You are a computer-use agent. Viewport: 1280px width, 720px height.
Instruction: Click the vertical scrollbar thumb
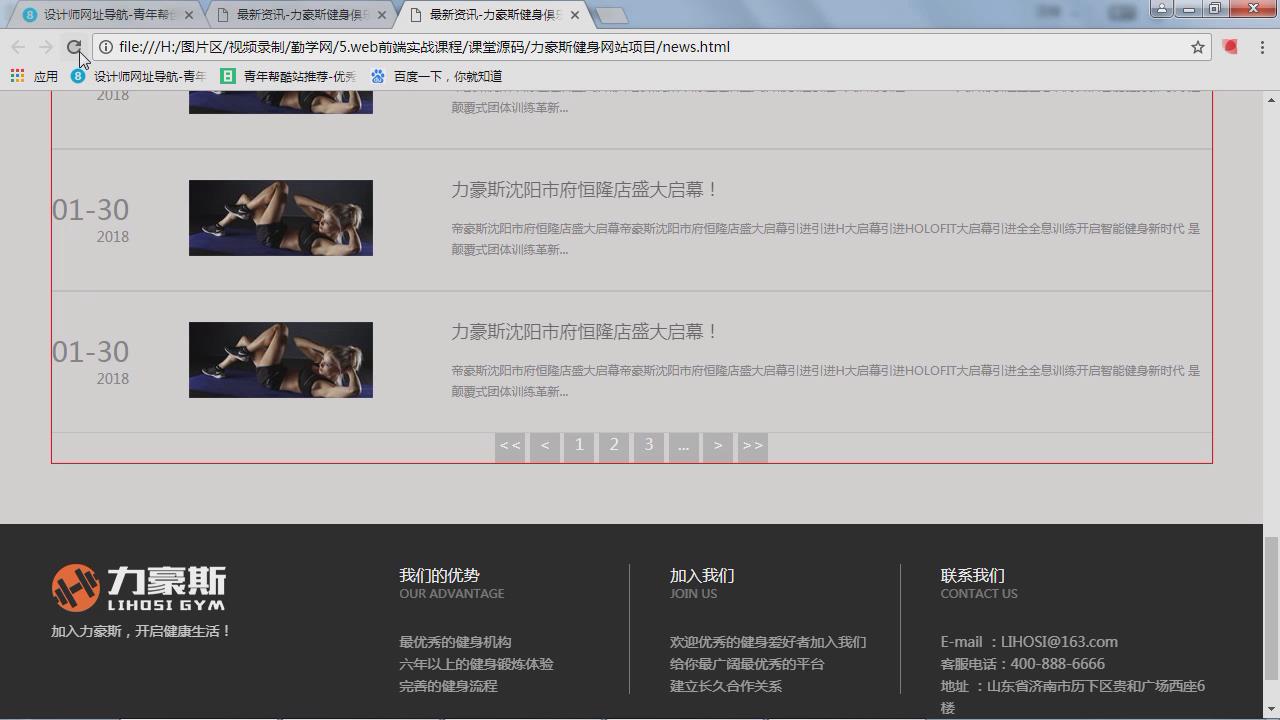click(x=1271, y=608)
